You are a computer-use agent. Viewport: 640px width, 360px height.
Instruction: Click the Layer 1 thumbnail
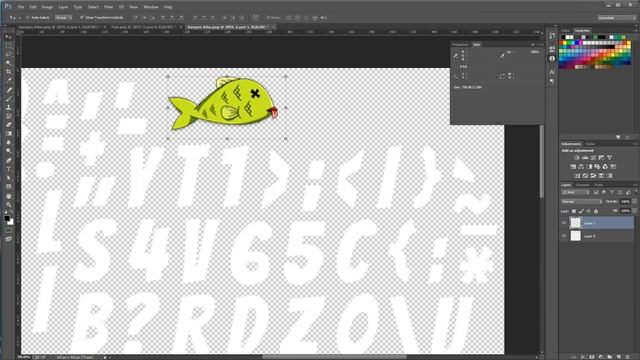575,223
